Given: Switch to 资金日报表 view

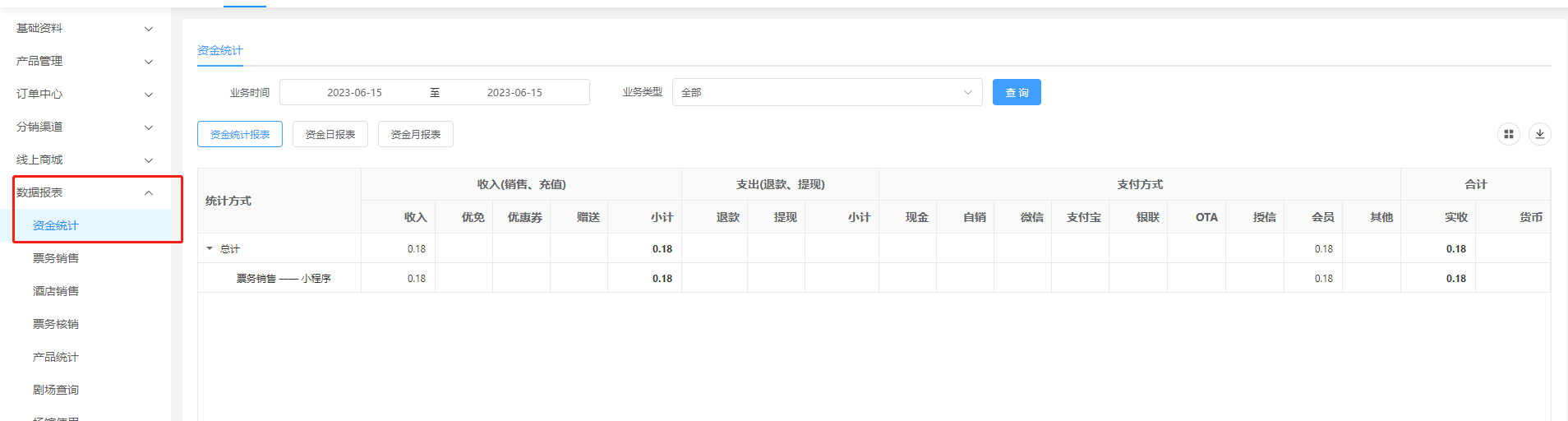Looking at the screenshot, I should [330, 134].
